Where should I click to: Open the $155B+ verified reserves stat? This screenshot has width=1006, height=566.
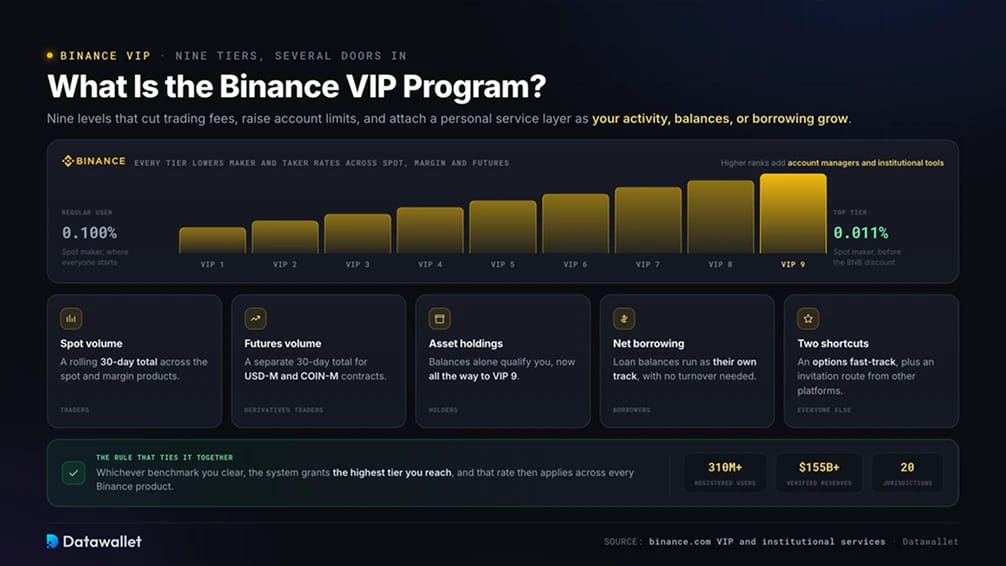click(819, 473)
